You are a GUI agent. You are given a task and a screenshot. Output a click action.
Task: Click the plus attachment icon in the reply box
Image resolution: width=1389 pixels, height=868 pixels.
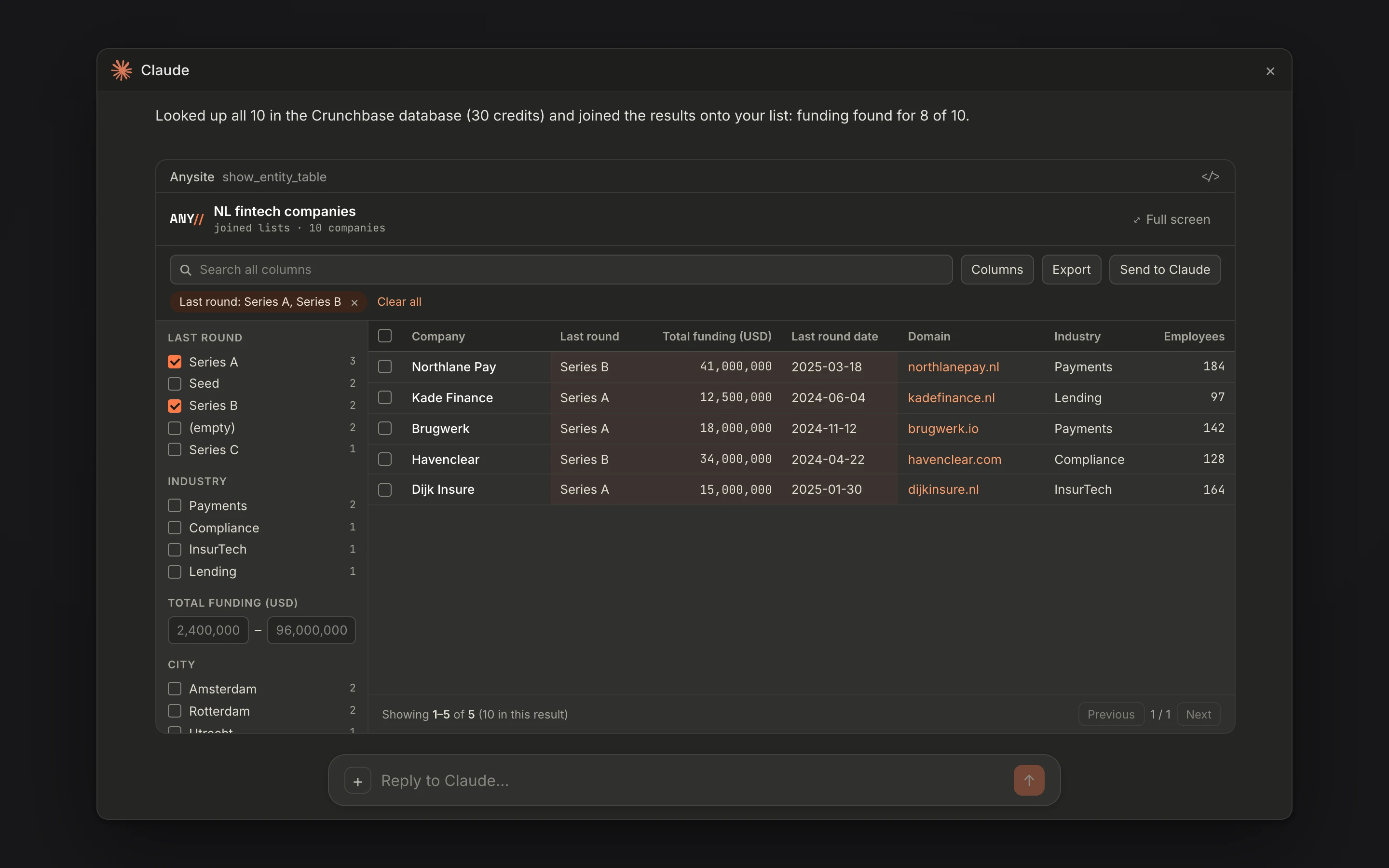coord(357,781)
